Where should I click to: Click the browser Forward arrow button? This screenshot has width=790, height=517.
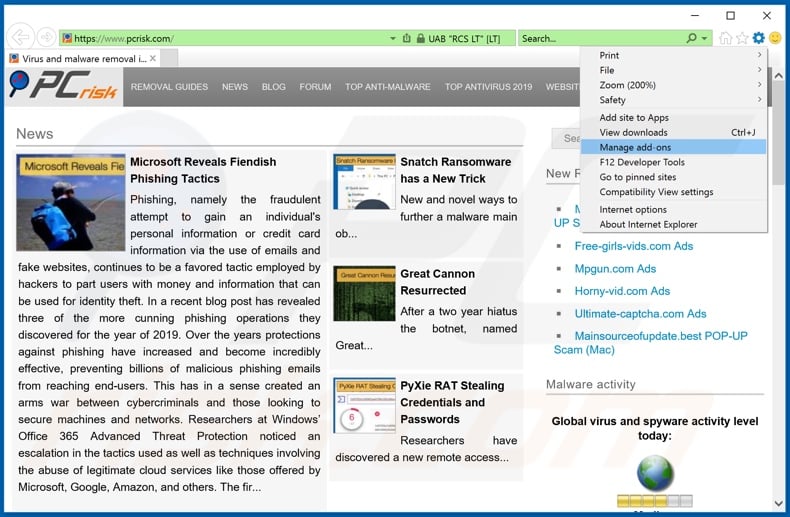point(46,37)
